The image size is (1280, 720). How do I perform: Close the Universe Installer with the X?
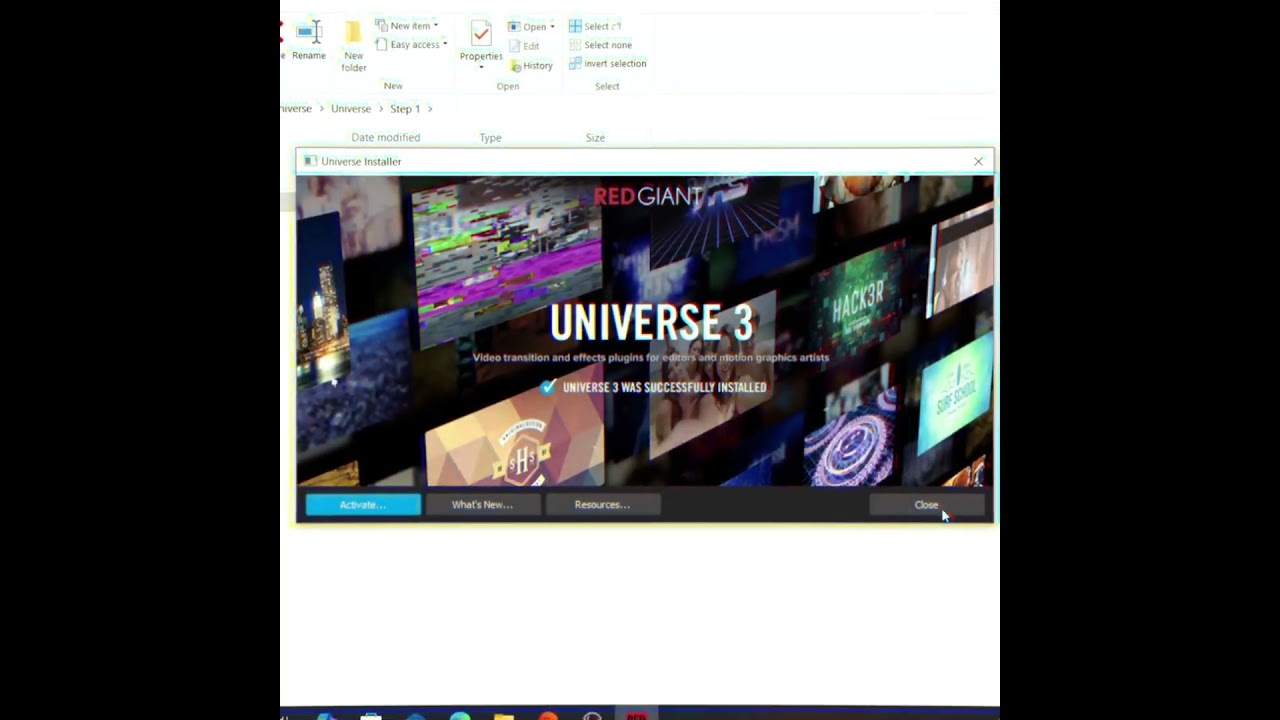(x=978, y=161)
